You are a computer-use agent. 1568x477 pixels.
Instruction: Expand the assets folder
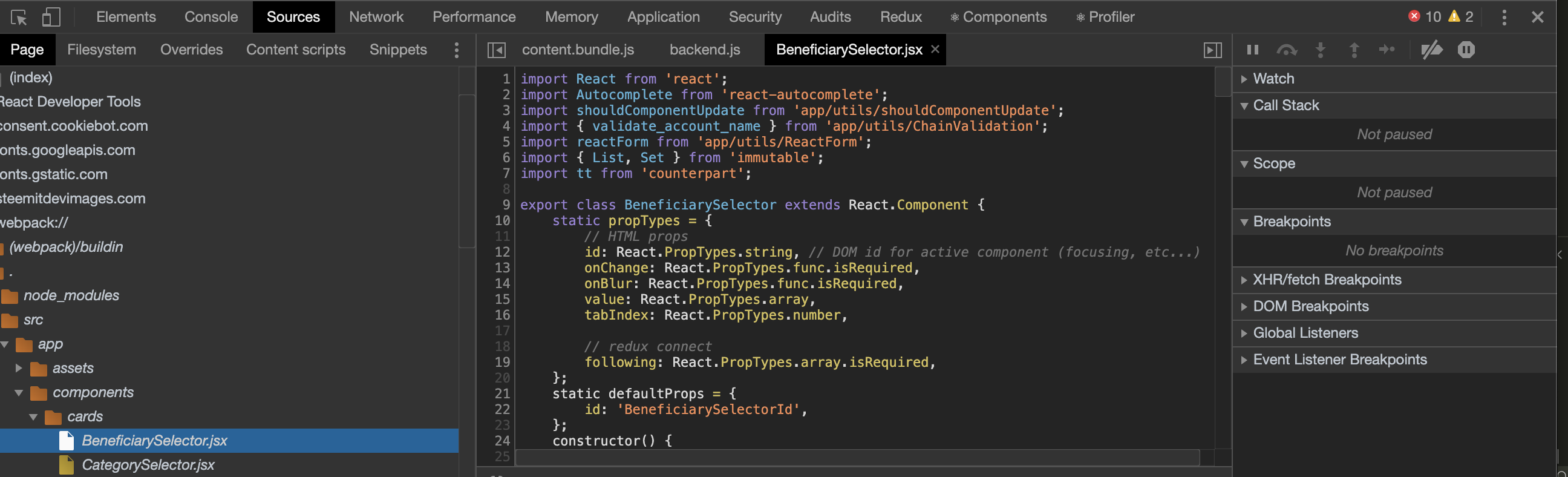pos(19,369)
